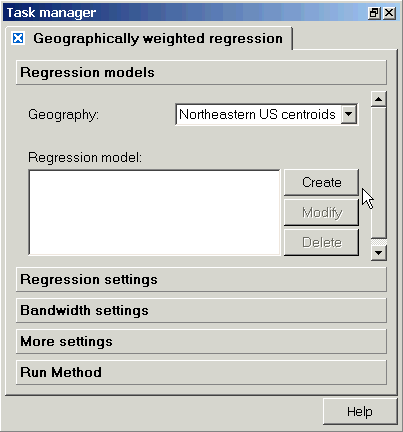
Task: Close the Task manager panel
Action: (x=389, y=13)
